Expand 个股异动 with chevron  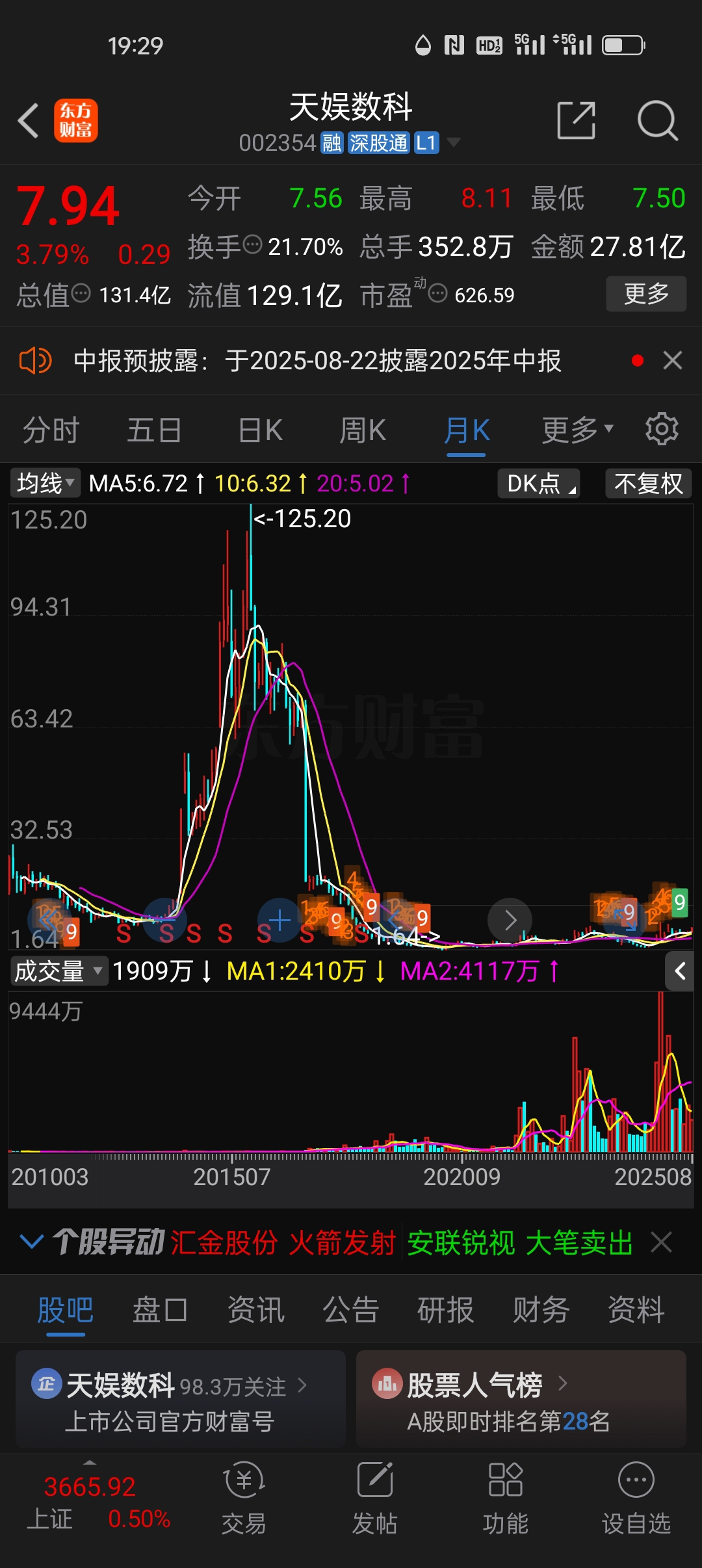[31, 1242]
